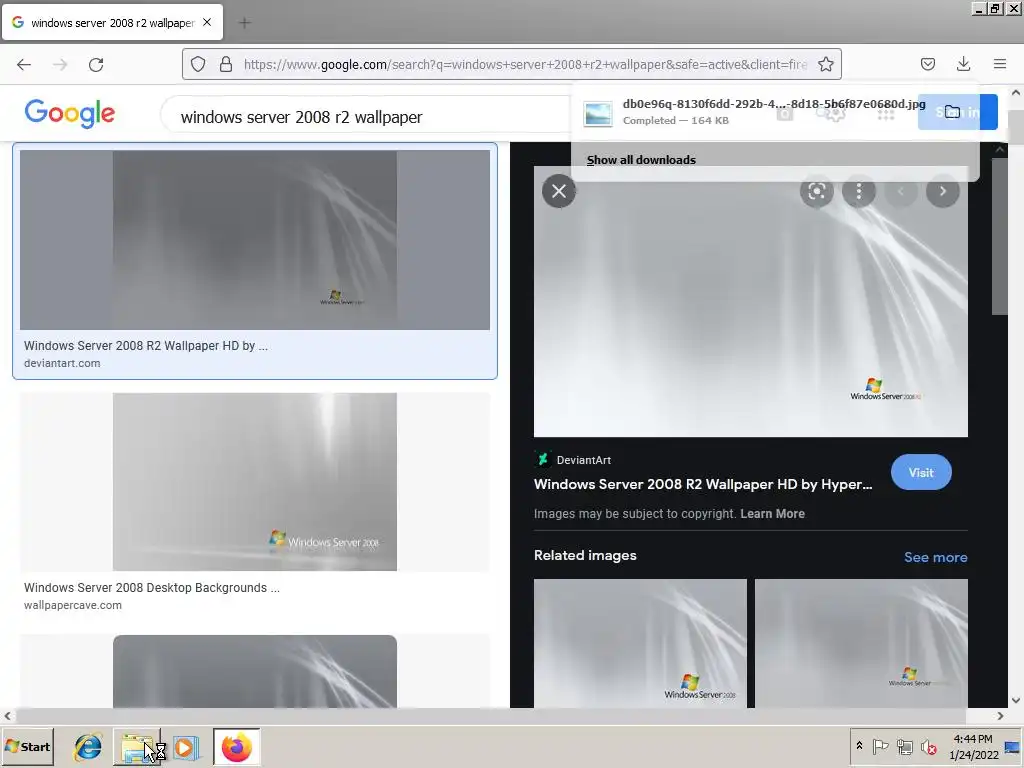Screen dimensions: 1024x768
Task: Launch Internet Explorer from the taskbar
Action: coord(88,747)
